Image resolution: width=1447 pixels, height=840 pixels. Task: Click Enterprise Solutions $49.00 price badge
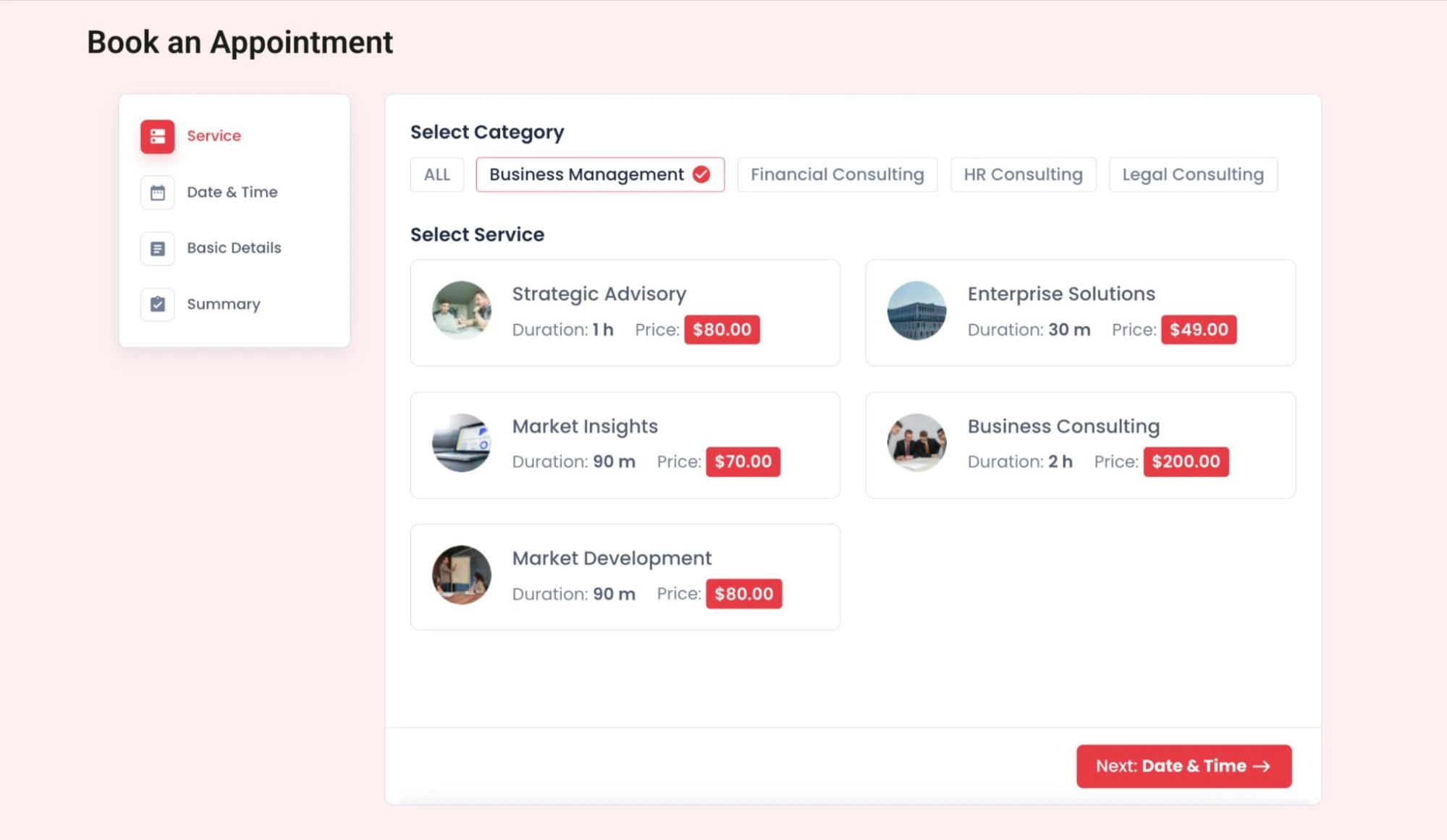tap(1199, 329)
